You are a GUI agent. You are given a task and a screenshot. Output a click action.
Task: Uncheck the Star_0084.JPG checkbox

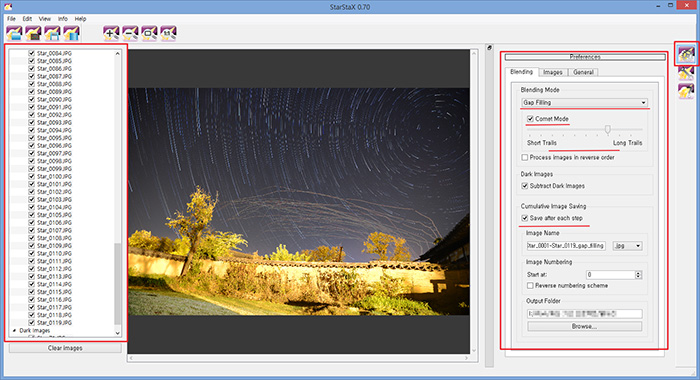[32, 53]
